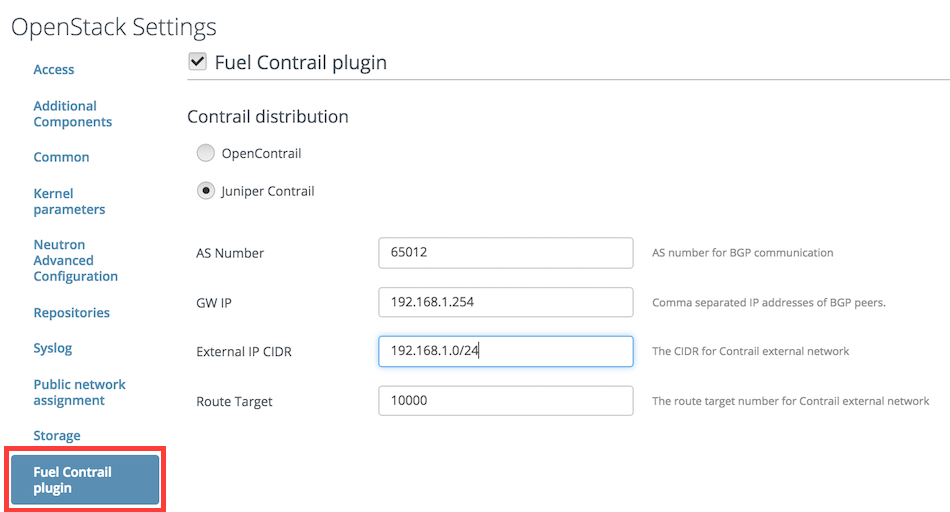Click the OpenContrail label text
The width and height of the screenshot is (950, 512).
point(261,153)
